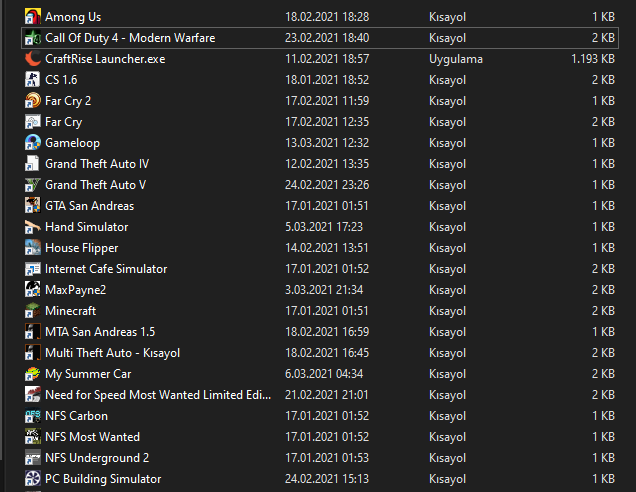Click the Far Cry 2 icon
Screen dimensions: 636x492
pos(32,101)
